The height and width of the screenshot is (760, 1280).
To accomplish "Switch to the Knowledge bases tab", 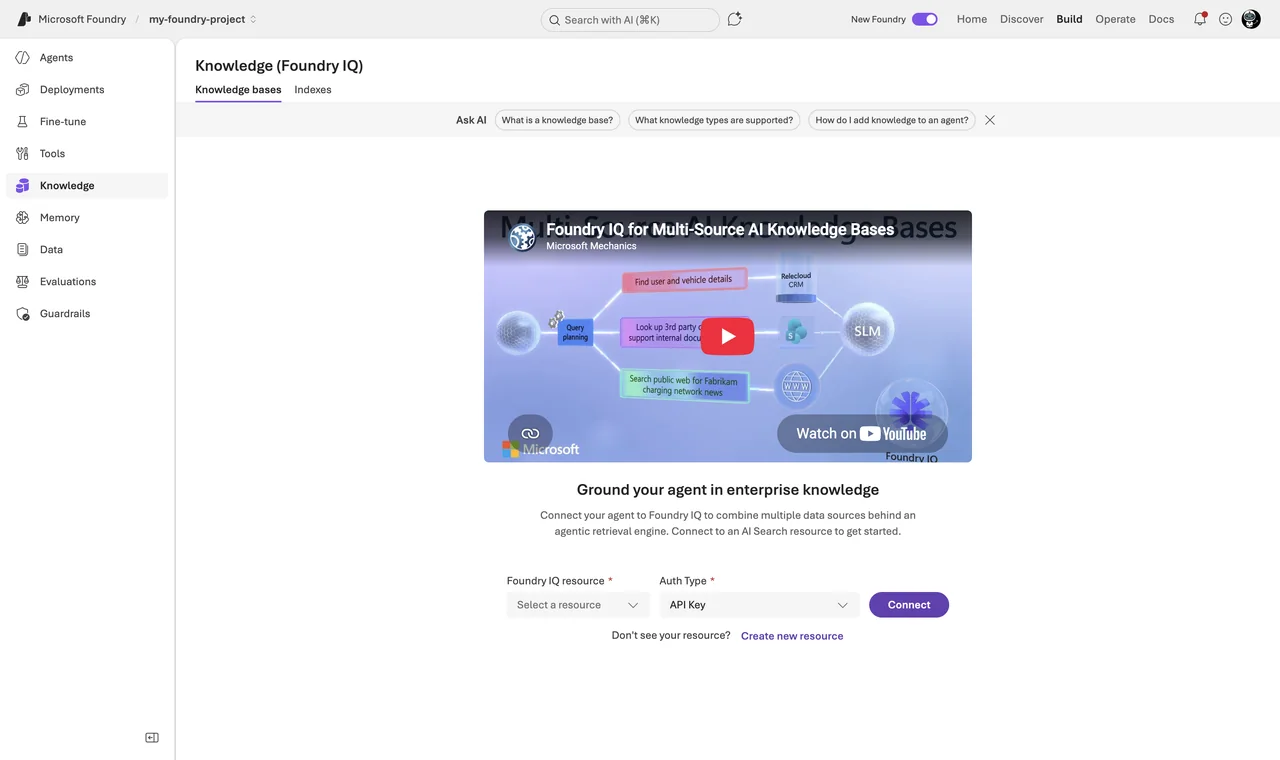I will (x=238, y=90).
